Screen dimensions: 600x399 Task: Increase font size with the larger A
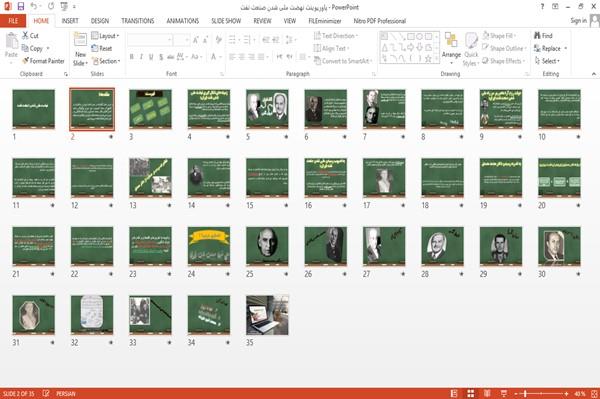pos(196,40)
